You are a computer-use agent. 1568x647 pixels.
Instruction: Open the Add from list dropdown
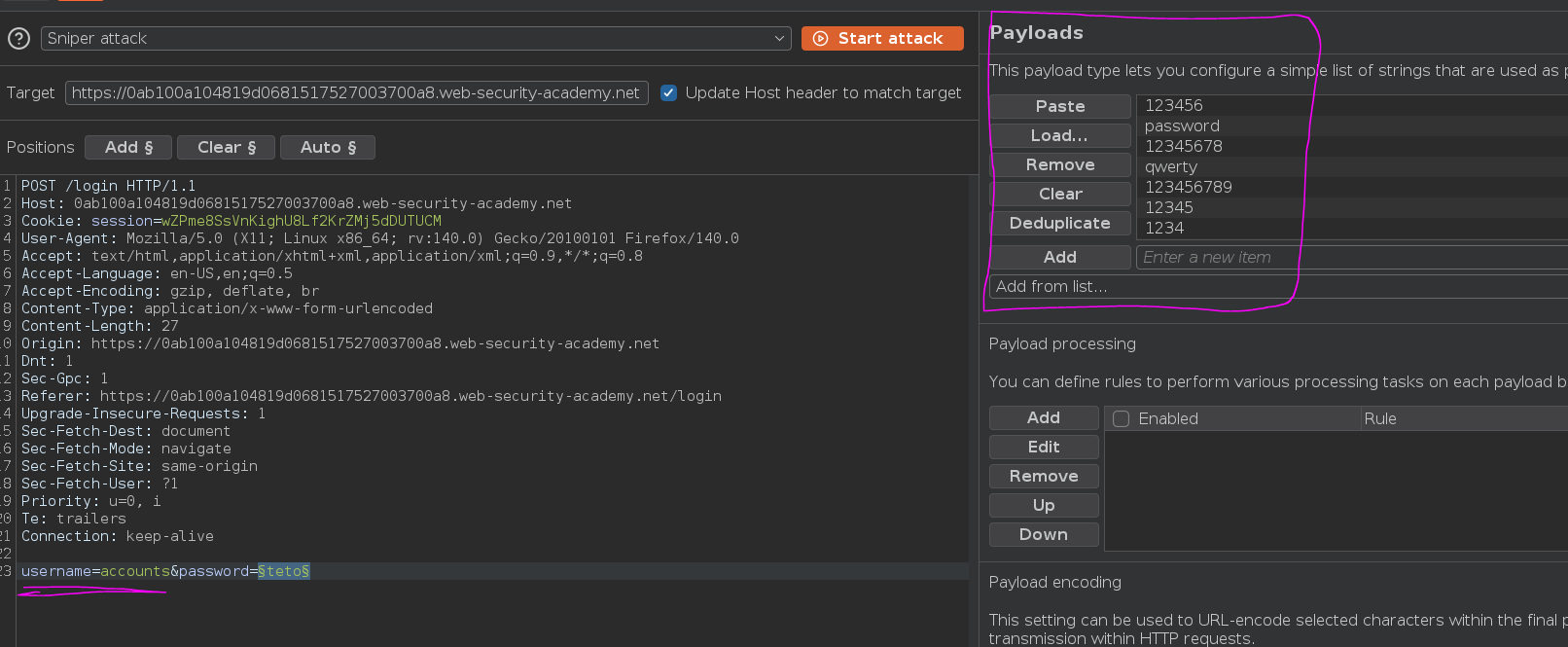[x=1278, y=287]
